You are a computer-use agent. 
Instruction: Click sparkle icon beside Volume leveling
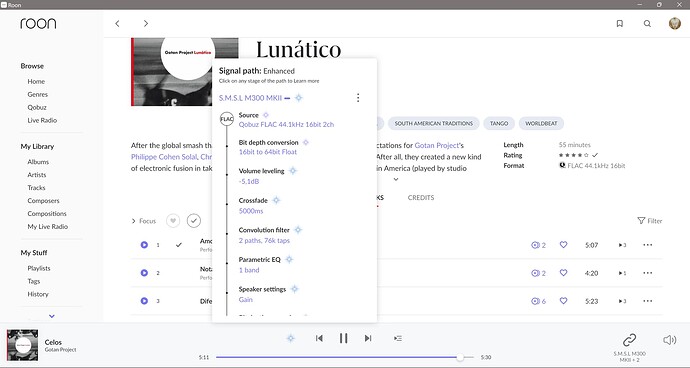293,171
